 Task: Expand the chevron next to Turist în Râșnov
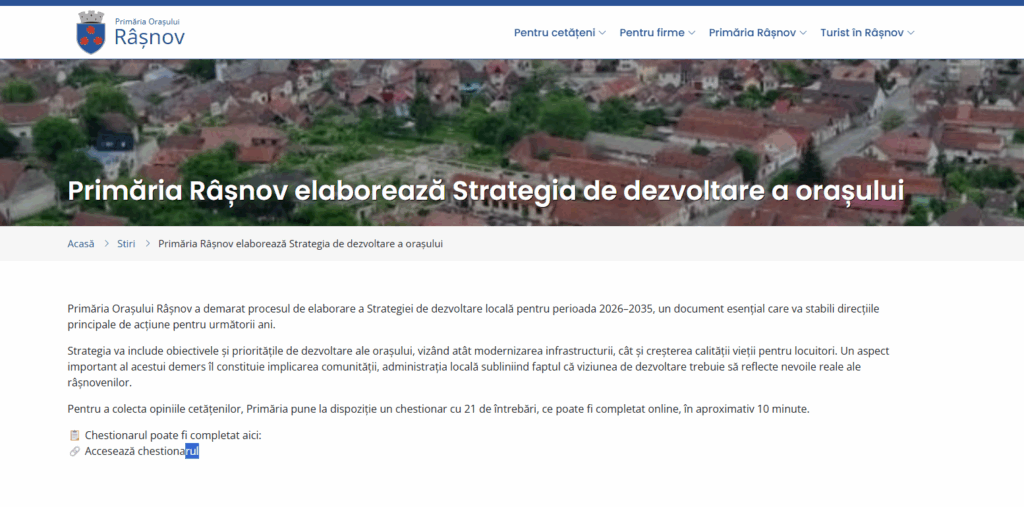coord(911,33)
